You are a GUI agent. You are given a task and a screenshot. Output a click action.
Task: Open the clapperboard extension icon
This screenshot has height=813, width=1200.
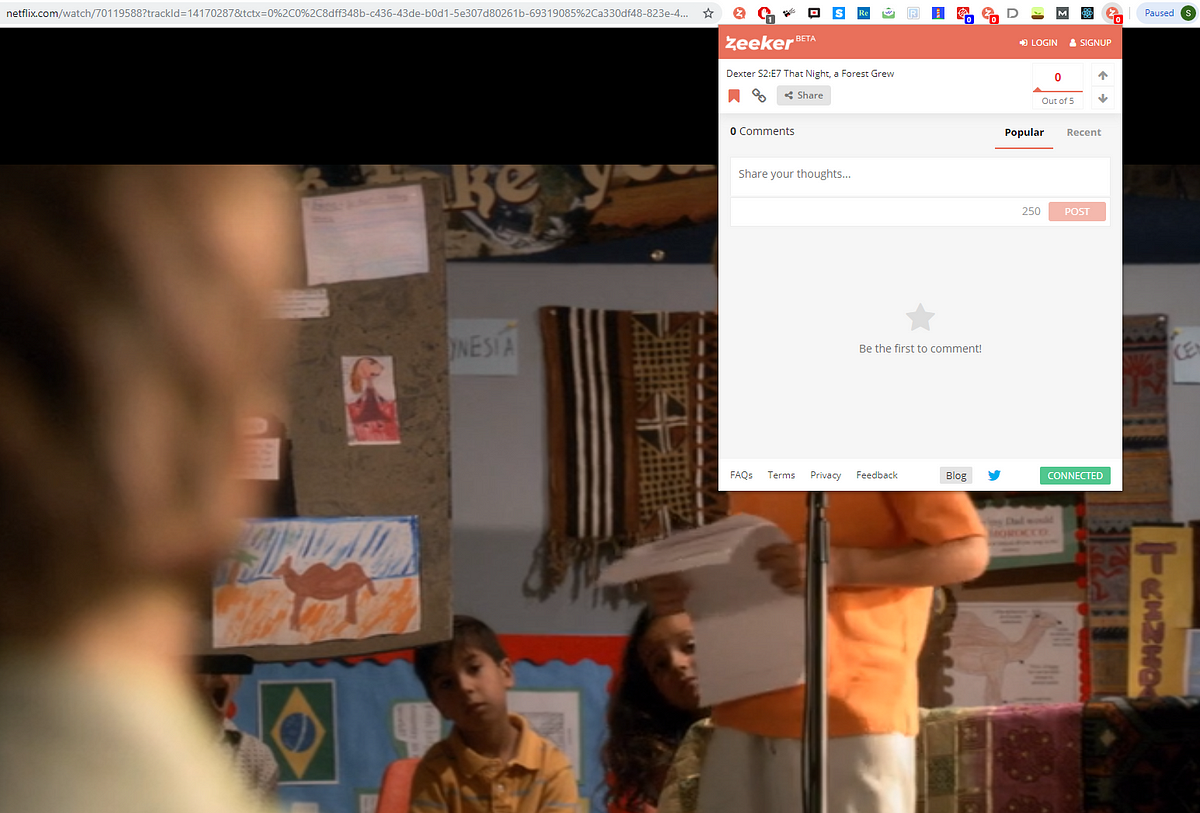point(789,13)
